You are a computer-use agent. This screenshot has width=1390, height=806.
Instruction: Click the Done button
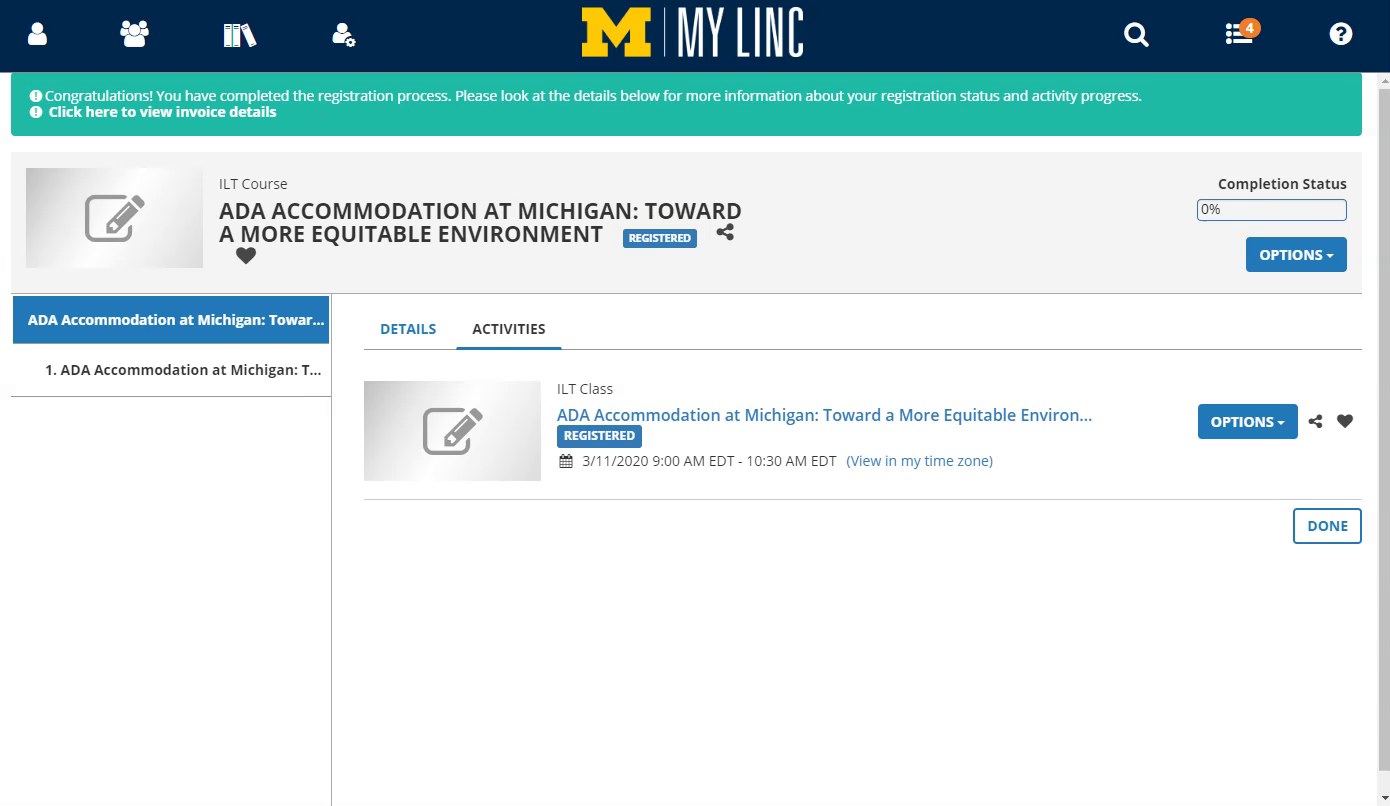point(1326,525)
